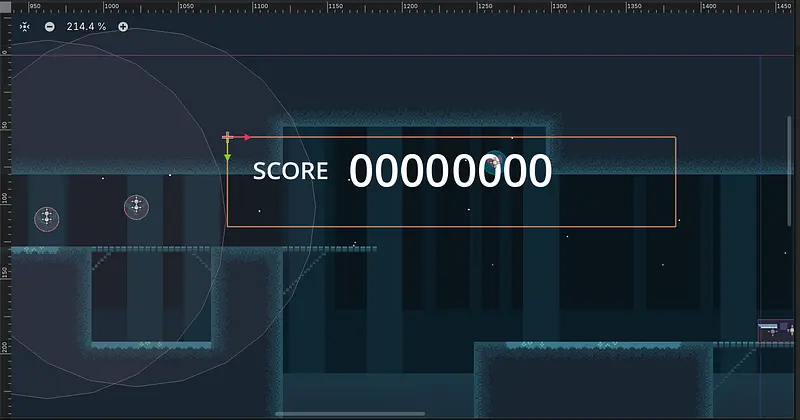The width and height of the screenshot is (800, 420).
Task: Click the zoom out minus button
Action: (x=50, y=26)
